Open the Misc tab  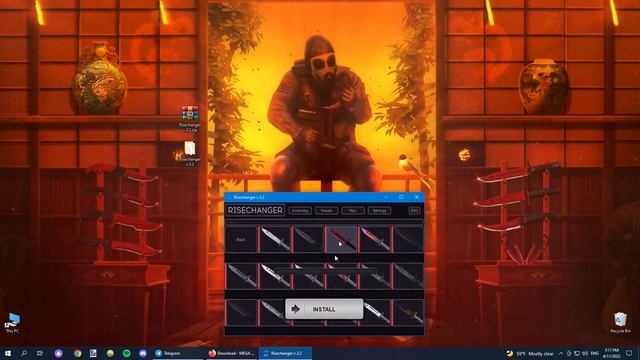point(353,211)
